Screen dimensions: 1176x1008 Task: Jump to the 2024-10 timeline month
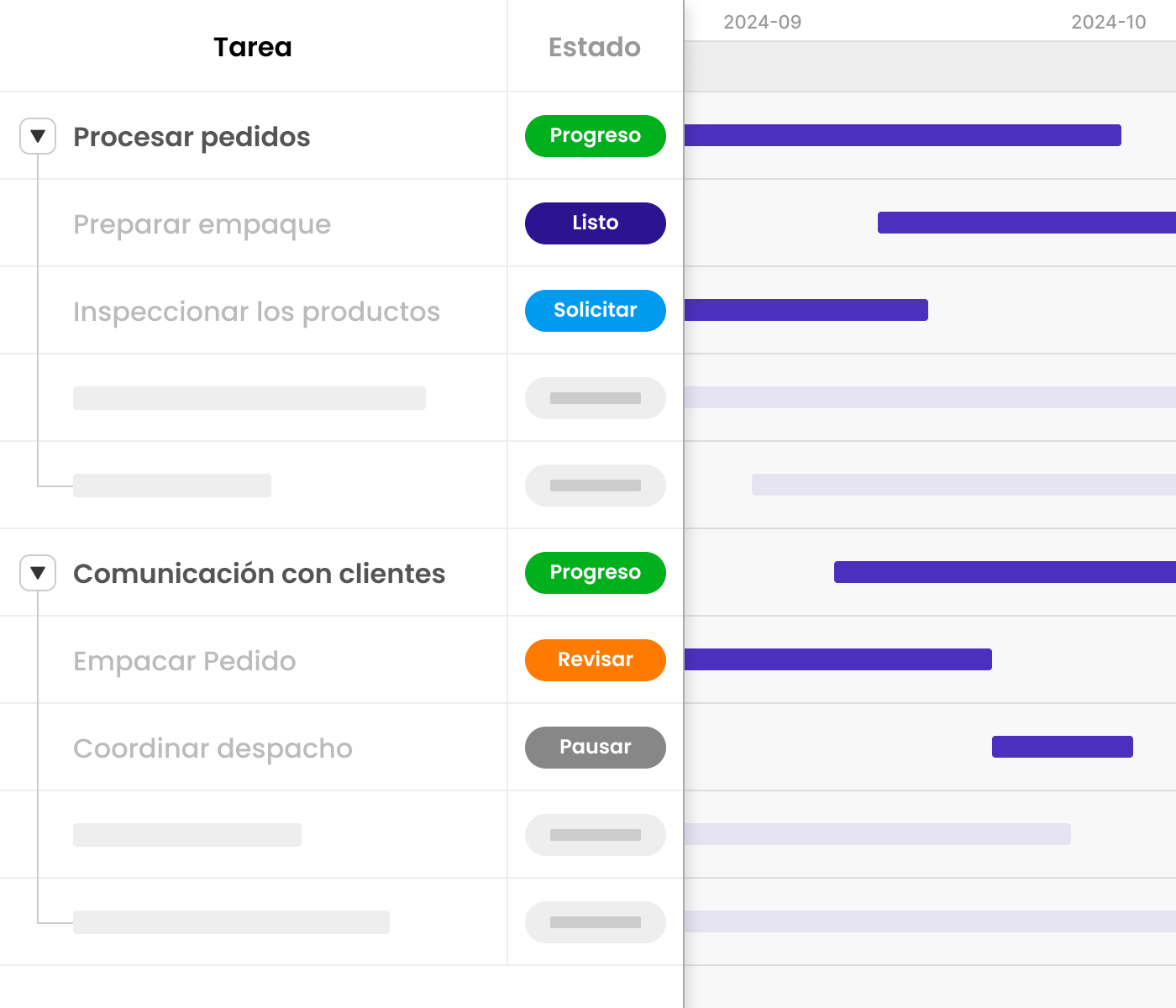coord(1108,23)
